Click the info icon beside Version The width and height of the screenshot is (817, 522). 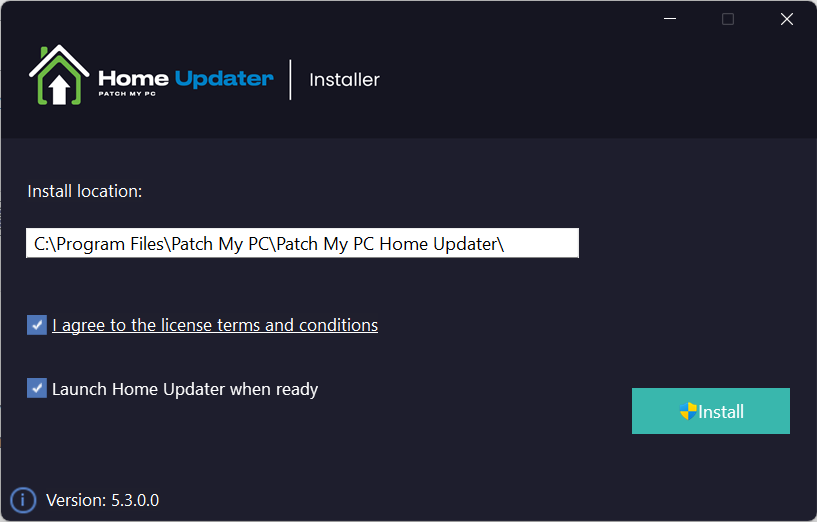tap(23, 500)
